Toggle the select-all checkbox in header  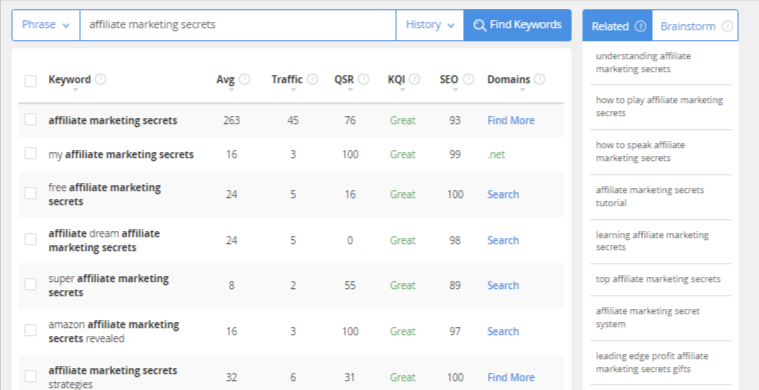[30, 80]
